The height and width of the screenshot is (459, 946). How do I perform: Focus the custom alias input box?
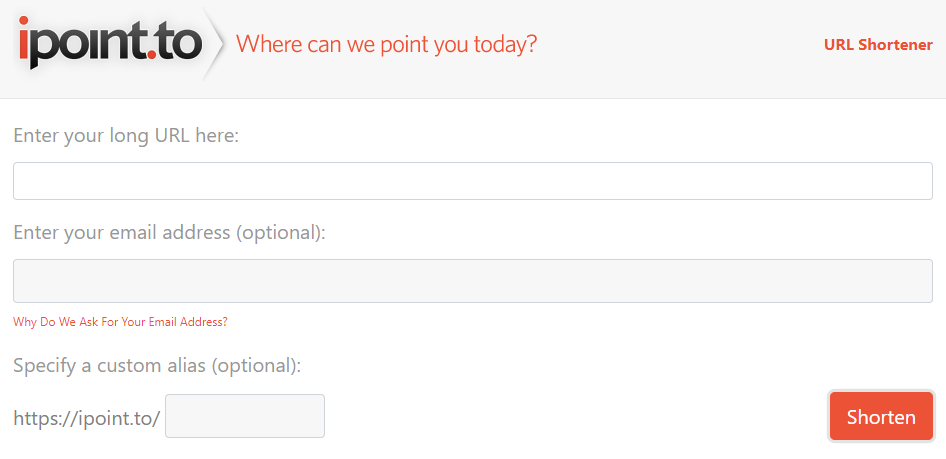click(x=244, y=416)
